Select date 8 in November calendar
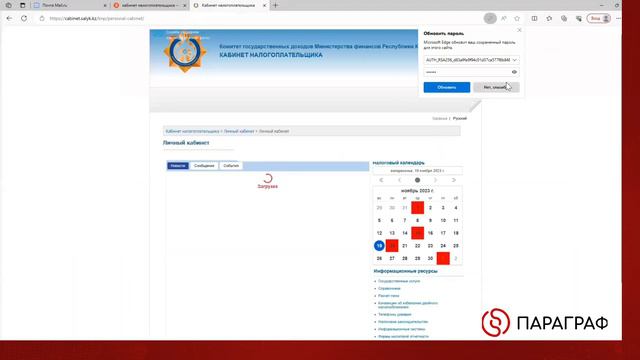 coord(418,220)
